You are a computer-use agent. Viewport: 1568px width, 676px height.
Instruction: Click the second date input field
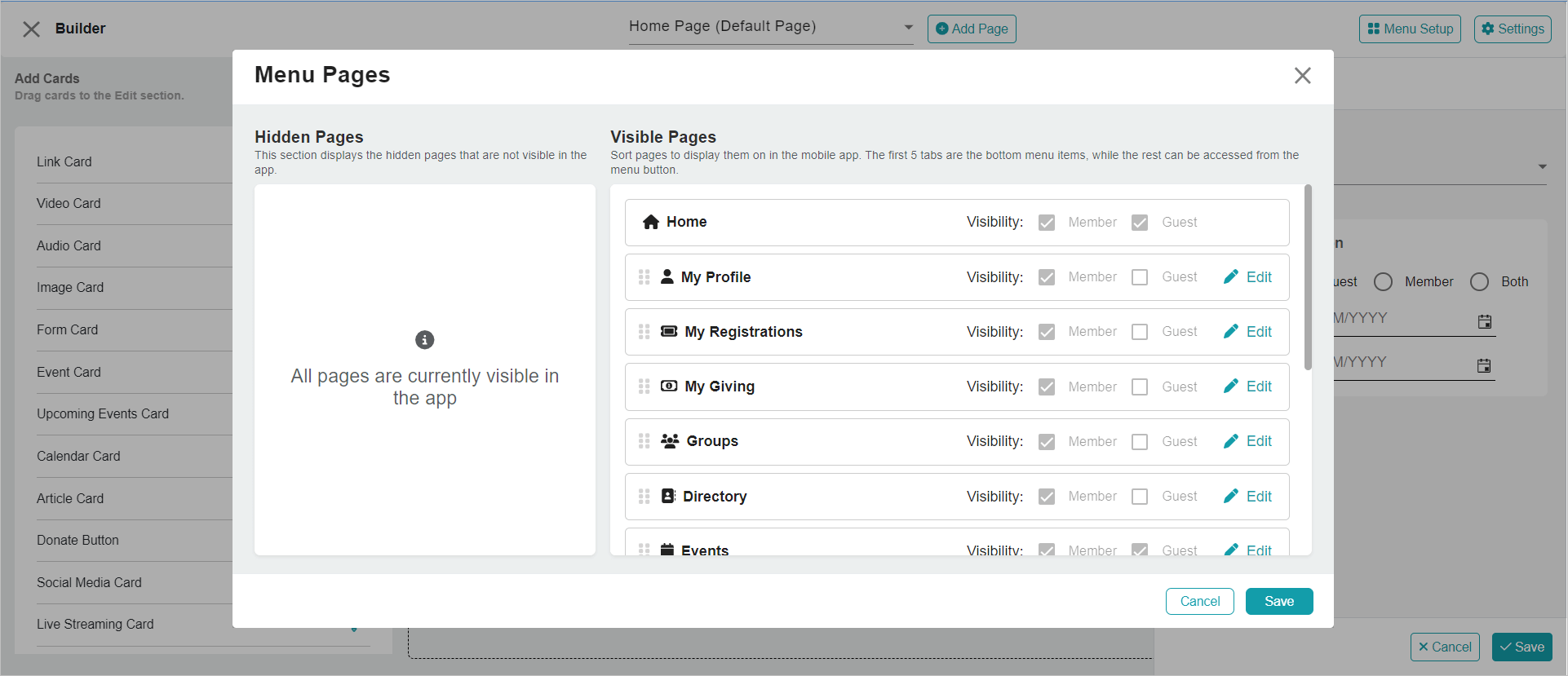coord(1415,363)
